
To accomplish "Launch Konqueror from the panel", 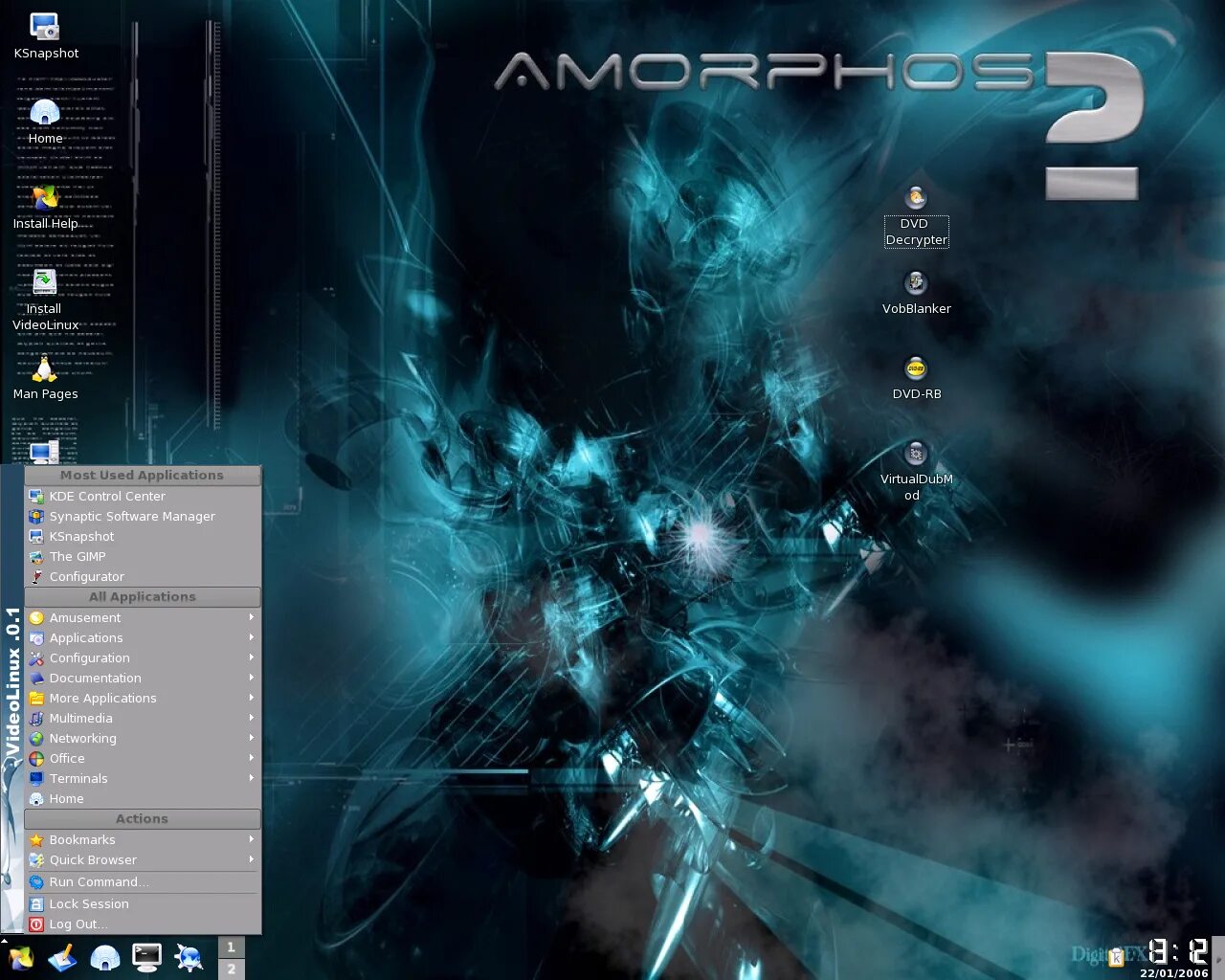I will [x=188, y=957].
